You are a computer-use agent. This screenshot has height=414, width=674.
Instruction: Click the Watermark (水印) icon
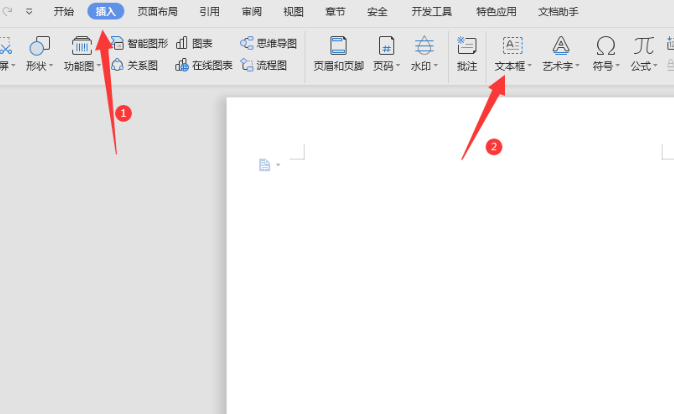coord(424,46)
